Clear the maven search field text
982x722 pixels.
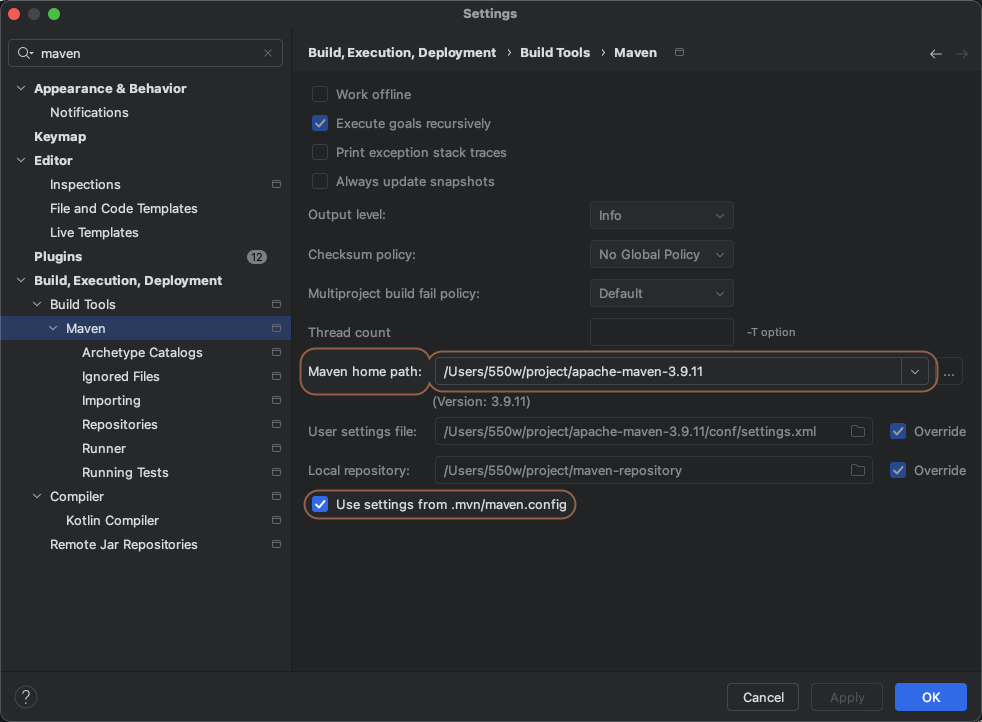(x=268, y=53)
